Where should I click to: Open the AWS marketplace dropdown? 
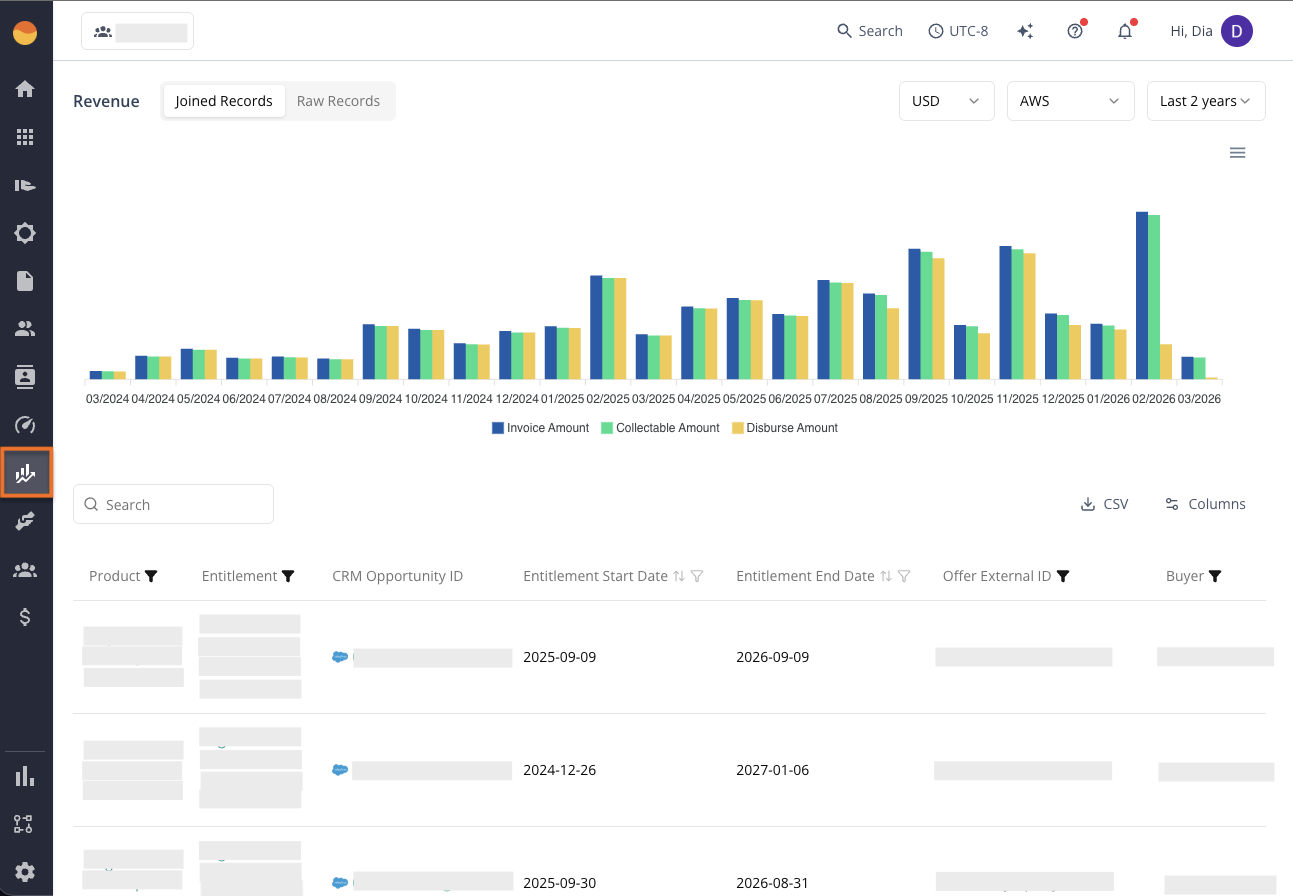[x=1070, y=101]
